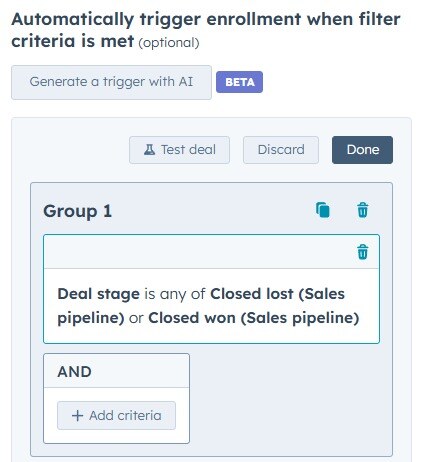Click the Group 1 heading

(77, 211)
